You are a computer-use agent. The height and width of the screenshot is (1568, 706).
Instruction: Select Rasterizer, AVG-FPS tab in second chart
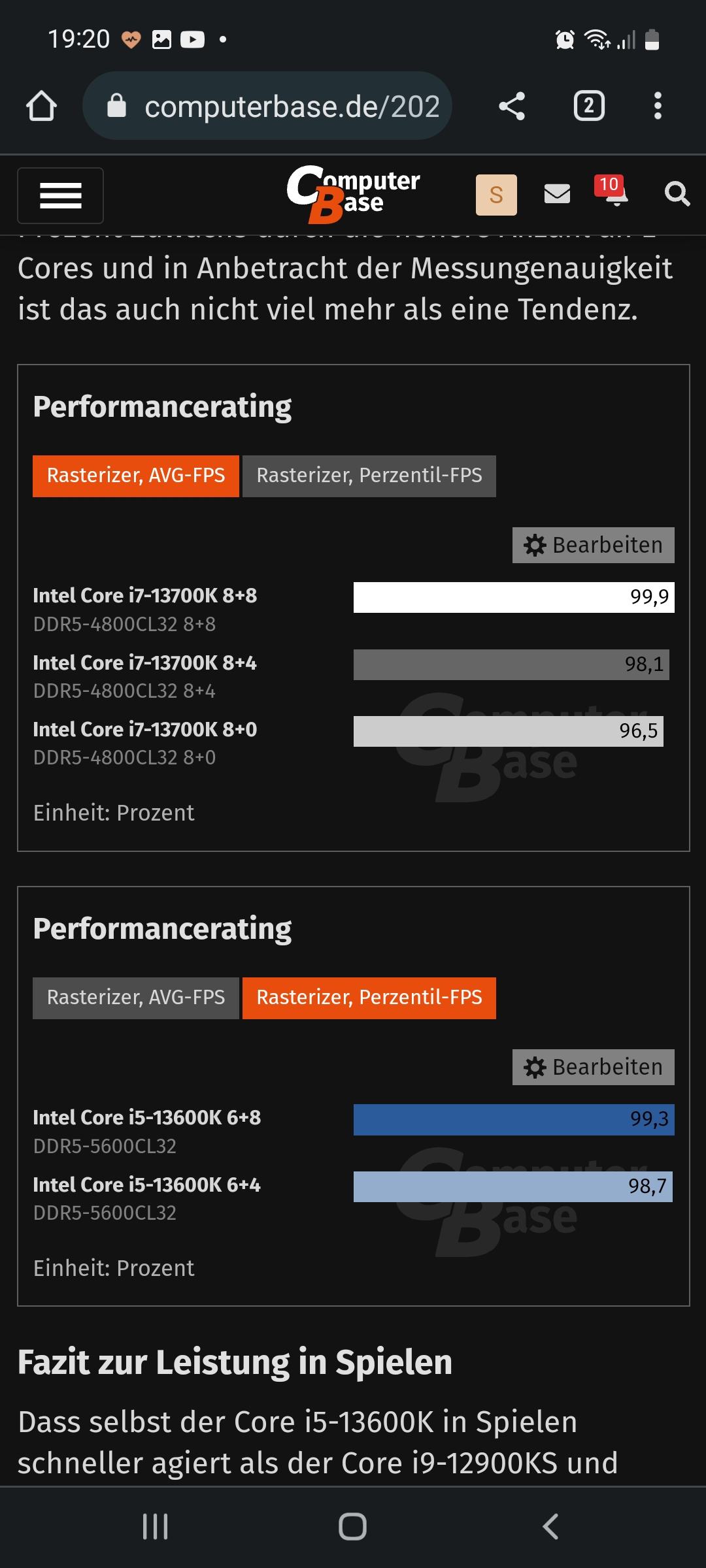coord(136,998)
